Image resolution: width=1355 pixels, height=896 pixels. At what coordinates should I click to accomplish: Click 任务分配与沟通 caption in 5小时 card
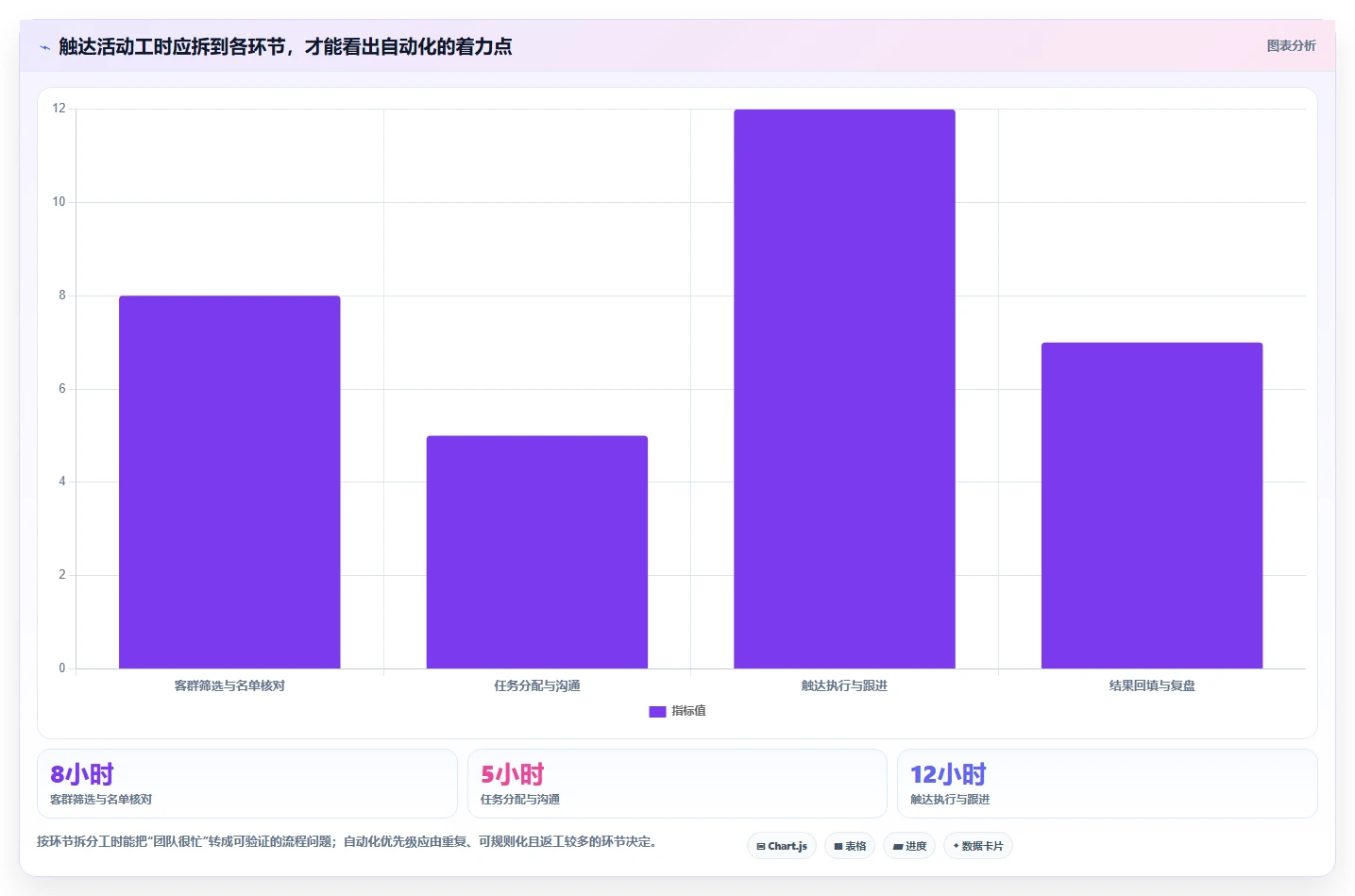tap(520, 800)
